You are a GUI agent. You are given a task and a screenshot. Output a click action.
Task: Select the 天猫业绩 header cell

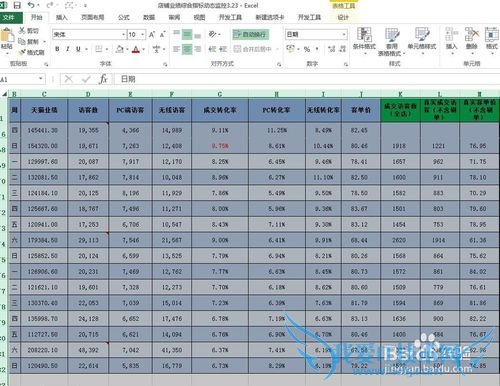(44, 110)
